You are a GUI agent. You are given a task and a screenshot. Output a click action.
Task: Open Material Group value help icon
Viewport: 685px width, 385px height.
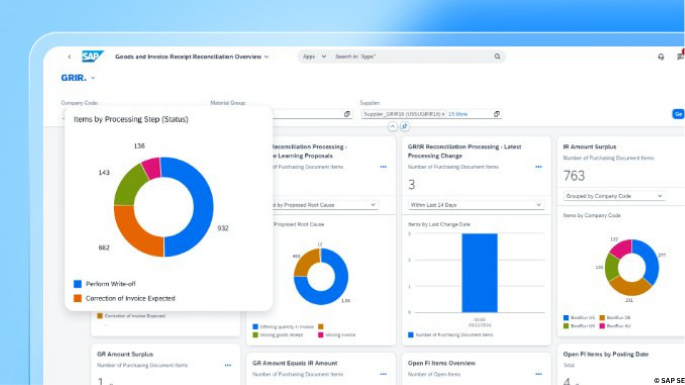coord(347,114)
